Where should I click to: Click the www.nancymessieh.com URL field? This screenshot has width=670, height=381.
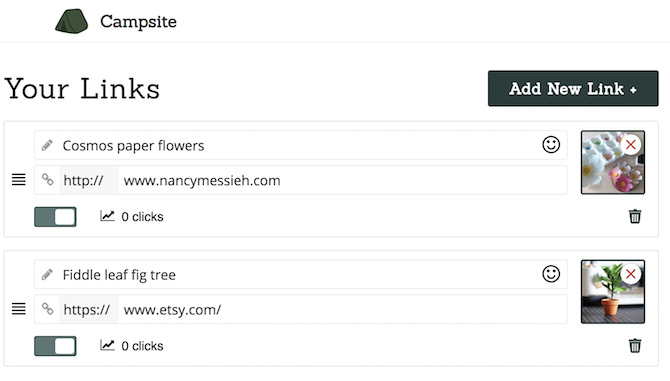coord(343,180)
